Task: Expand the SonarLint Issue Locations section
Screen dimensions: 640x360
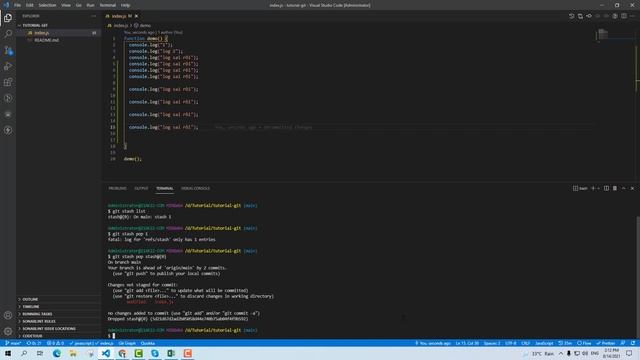Action: pos(58,329)
